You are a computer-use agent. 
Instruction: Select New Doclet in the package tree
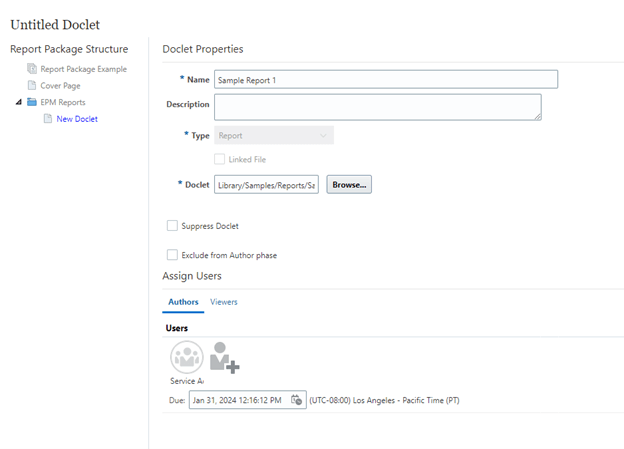click(77, 119)
